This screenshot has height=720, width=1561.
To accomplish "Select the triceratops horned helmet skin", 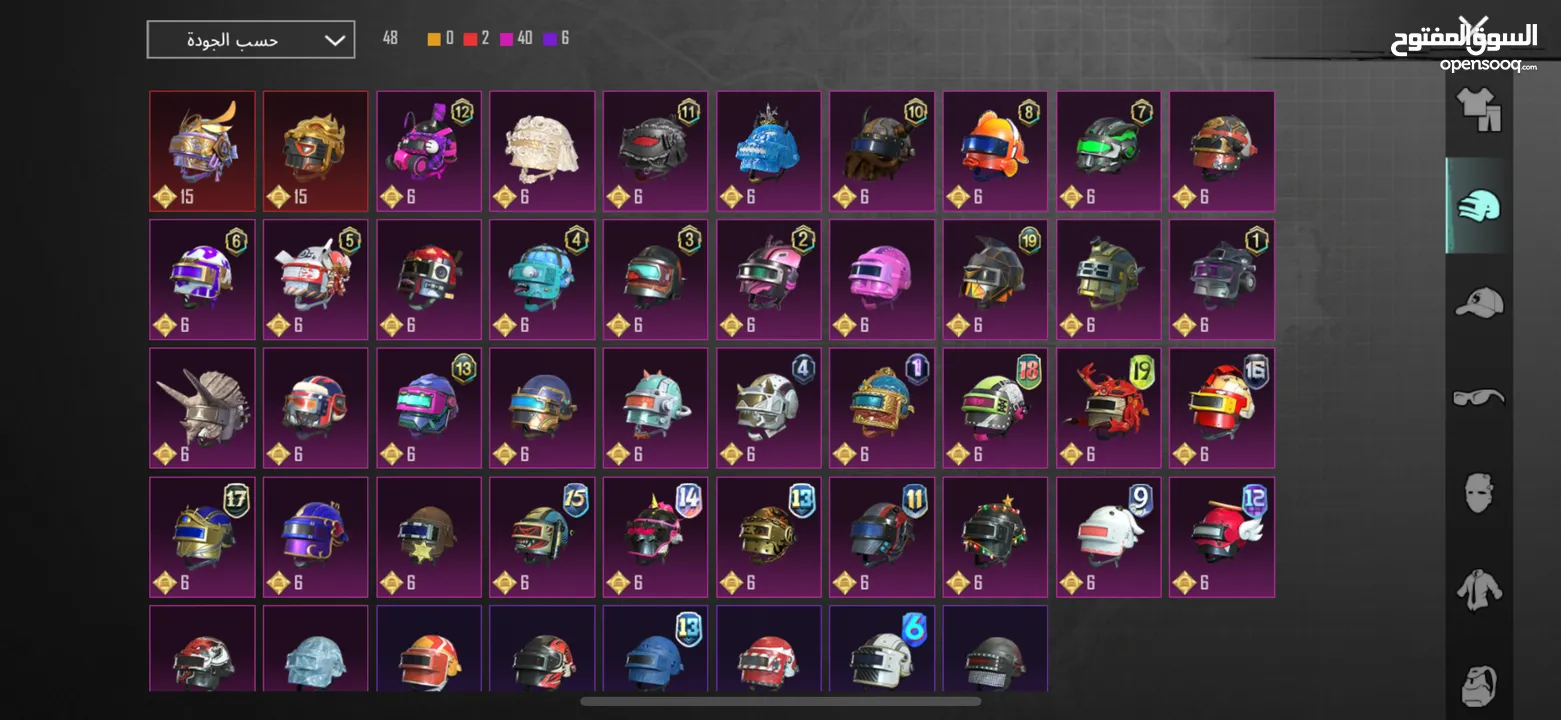I will (x=202, y=408).
